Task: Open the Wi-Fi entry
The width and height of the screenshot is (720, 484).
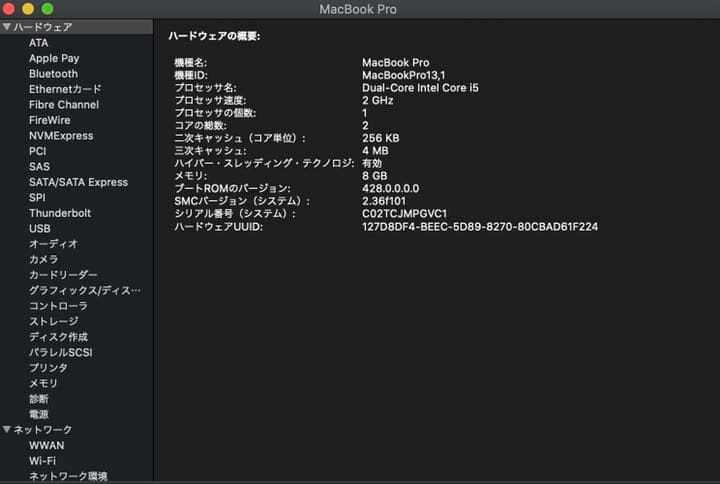Action: (x=42, y=461)
